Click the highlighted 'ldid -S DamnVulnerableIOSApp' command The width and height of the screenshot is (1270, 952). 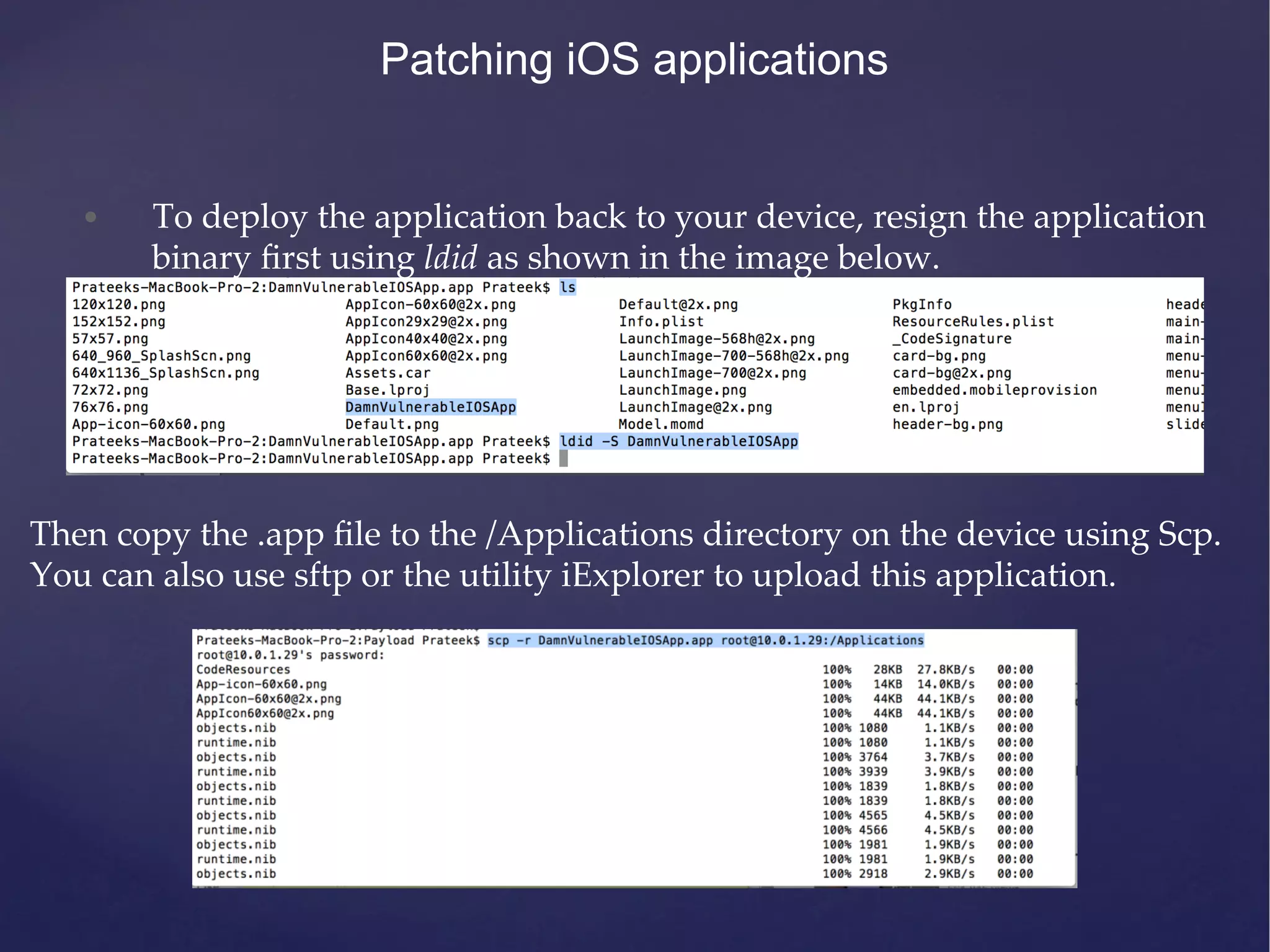click(x=679, y=441)
